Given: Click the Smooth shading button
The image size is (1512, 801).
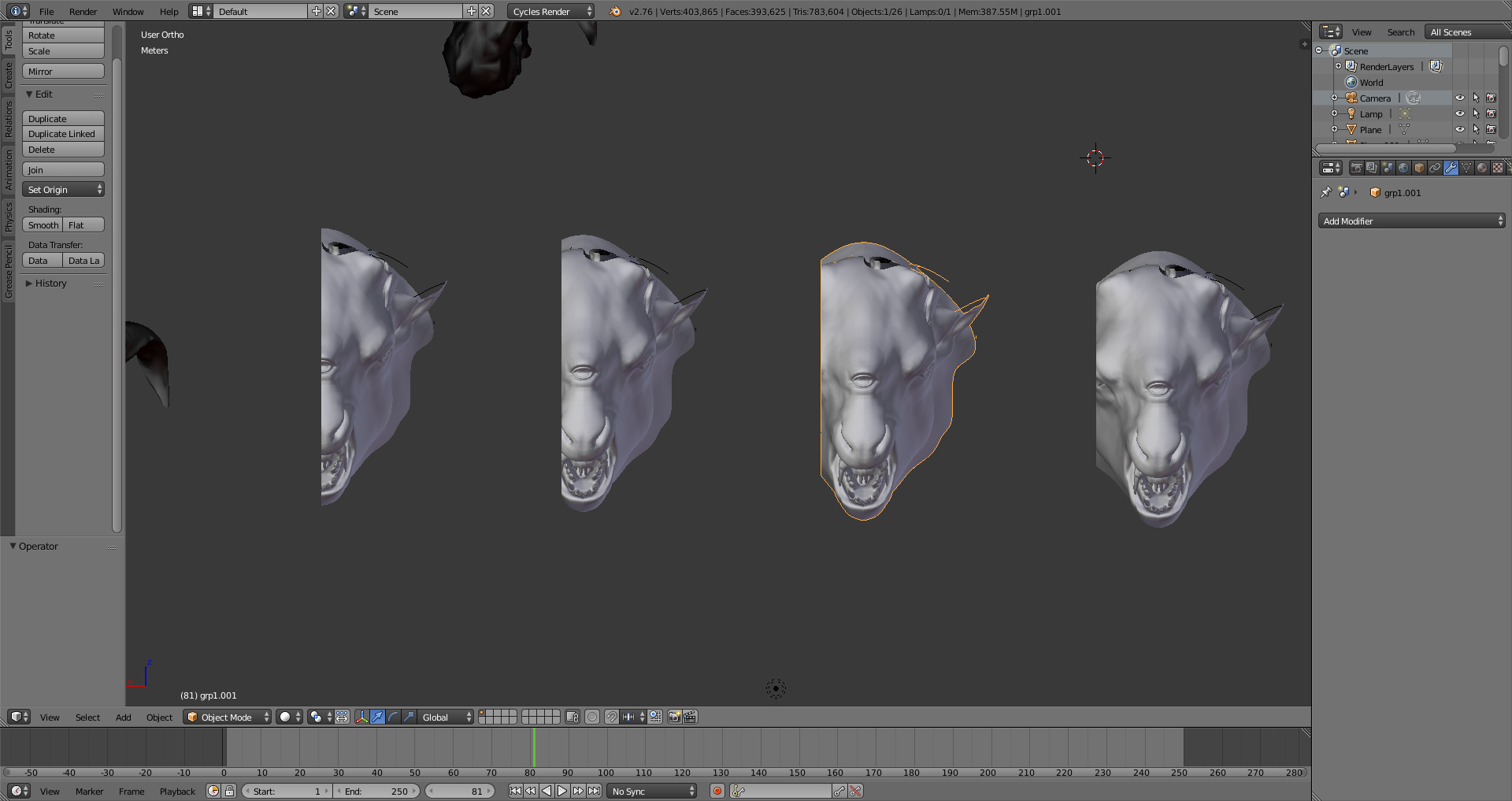Looking at the screenshot, I should point(43,224).
